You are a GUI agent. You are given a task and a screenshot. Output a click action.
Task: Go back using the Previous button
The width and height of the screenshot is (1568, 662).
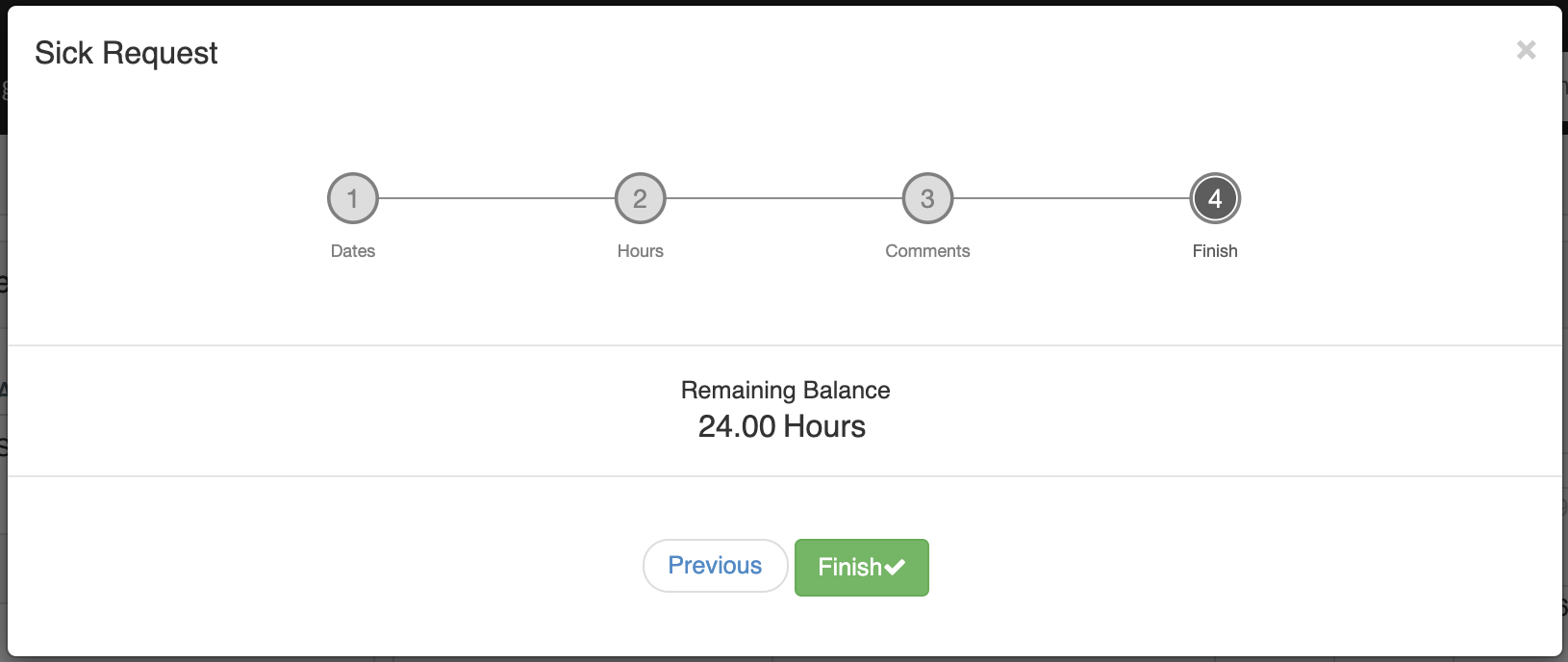715,566
